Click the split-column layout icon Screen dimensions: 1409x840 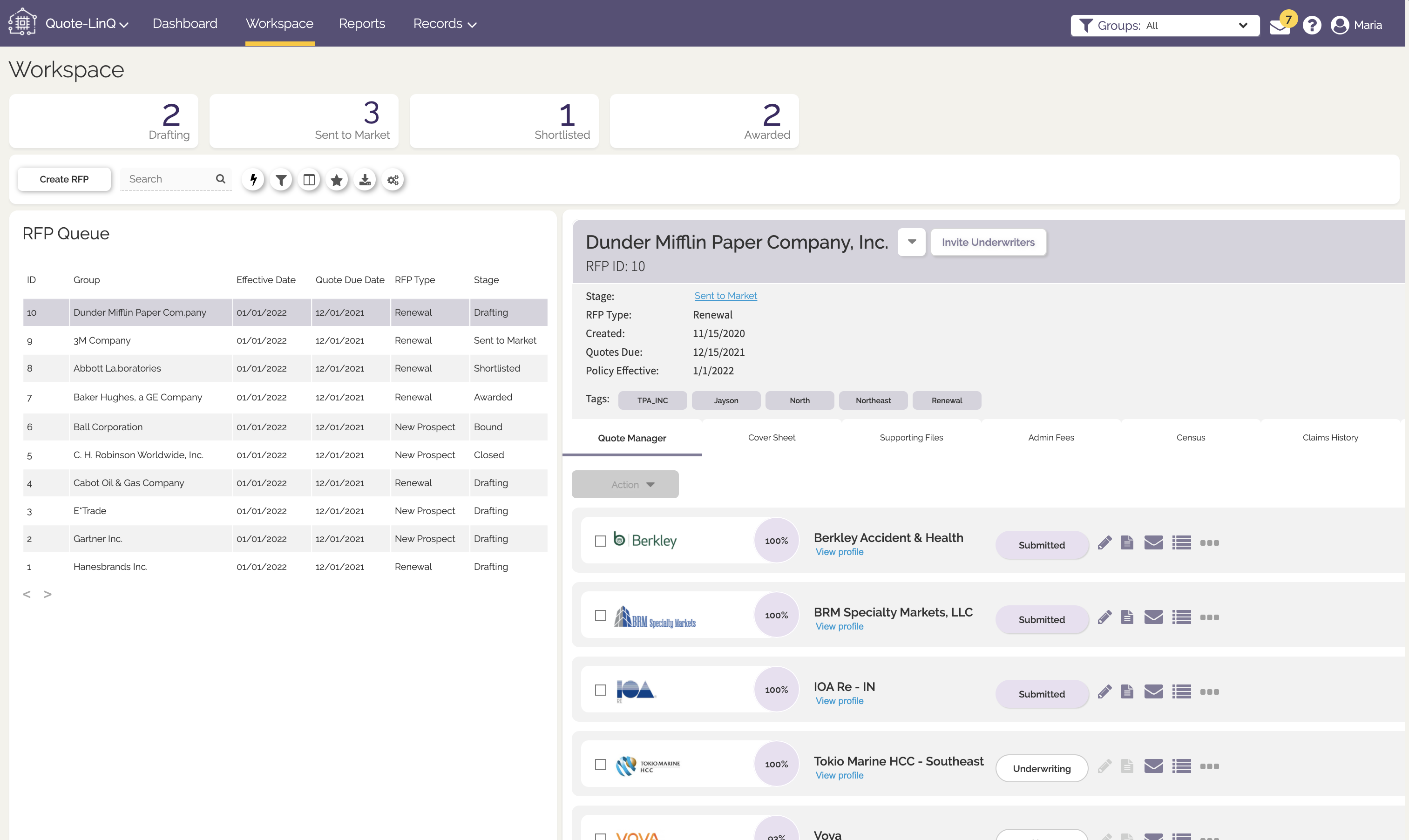pyautogui.click(x=309, y=179)
